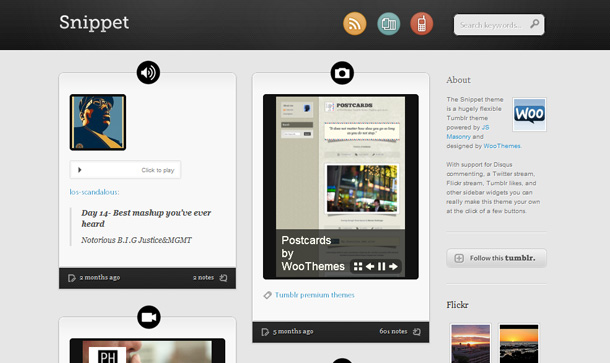Click the video post camcorder icon
610x363 pixels.
(149, 317)
